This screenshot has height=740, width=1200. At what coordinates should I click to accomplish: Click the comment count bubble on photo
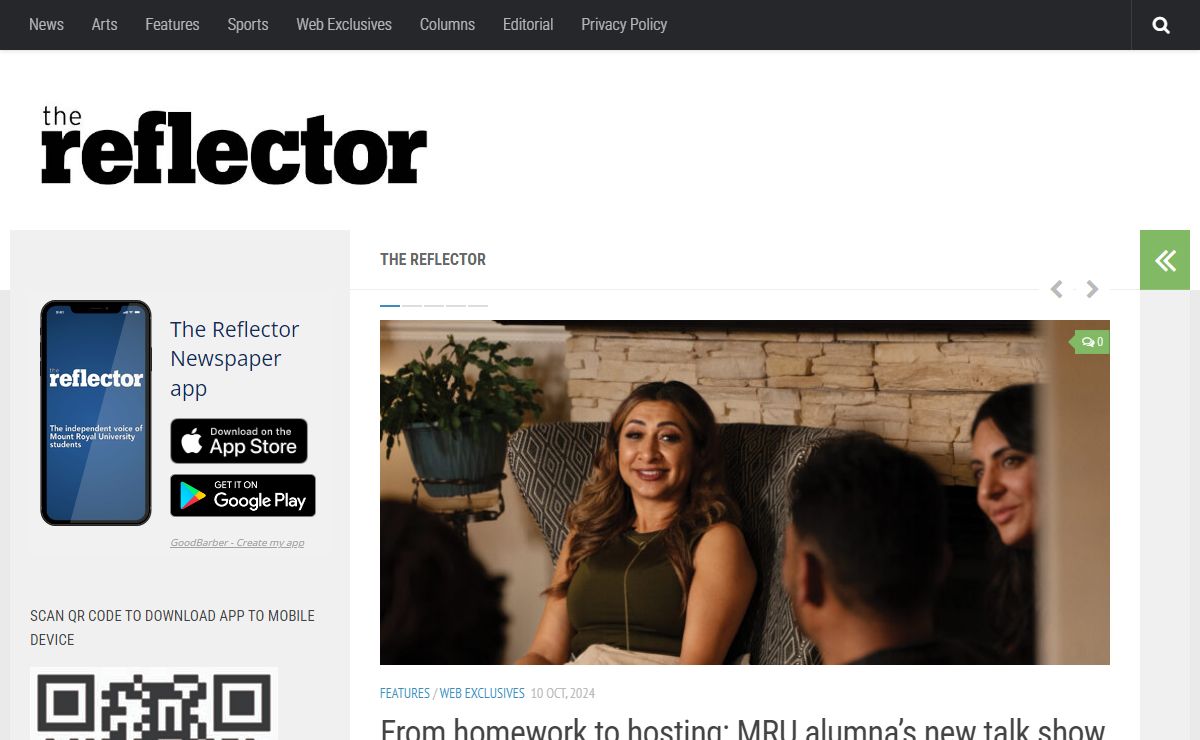coord(1092,342)
